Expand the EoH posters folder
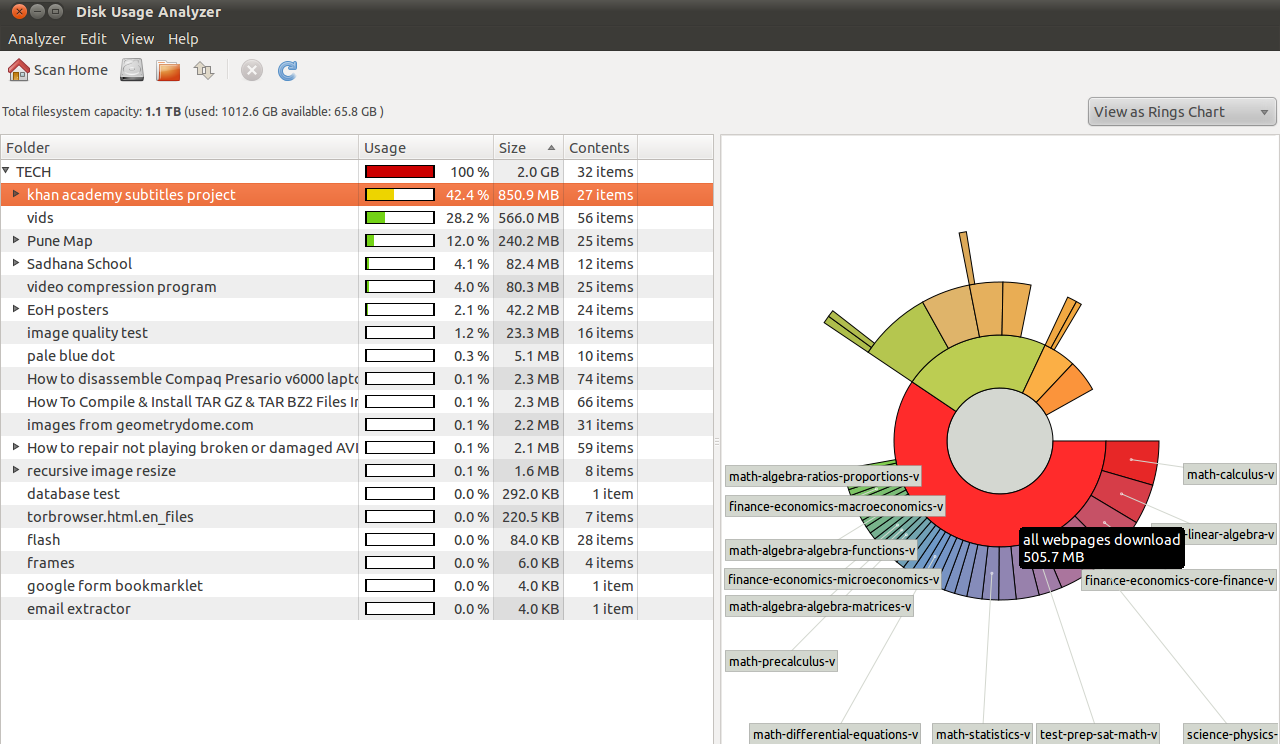 (x=16, y=309)
